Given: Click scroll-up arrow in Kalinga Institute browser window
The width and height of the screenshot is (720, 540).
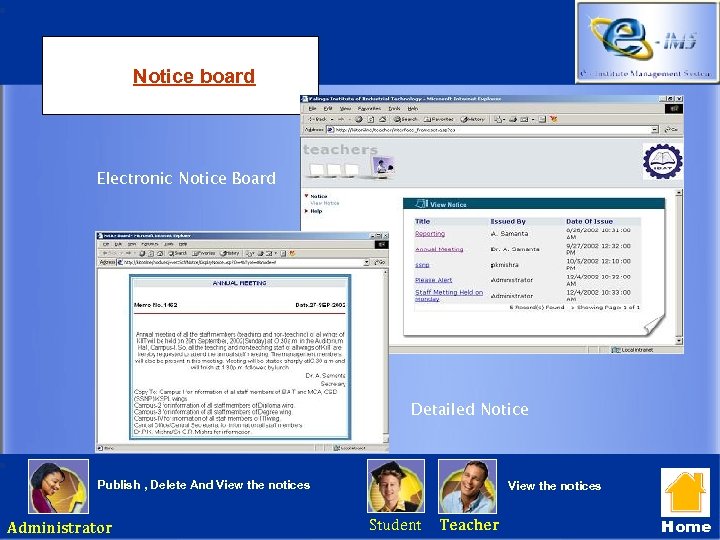Looking at the screenshot, I should point(679,192).
